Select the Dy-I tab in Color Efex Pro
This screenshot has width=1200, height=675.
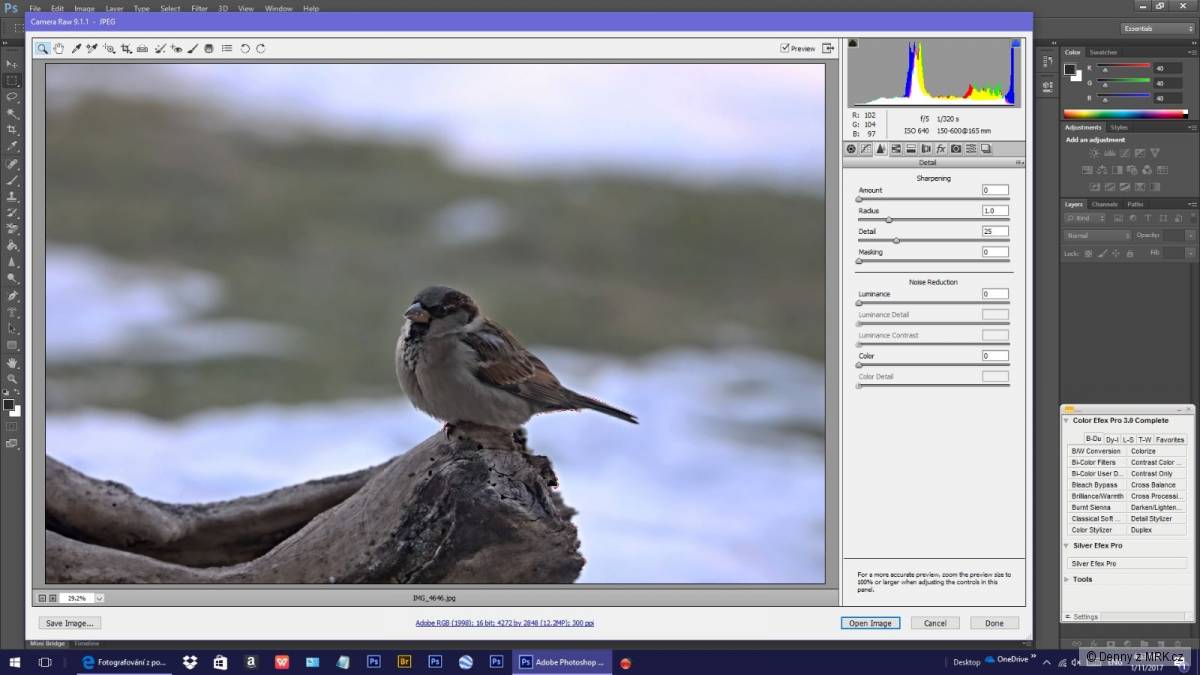pyautogui.click(x=1111, y=439)
